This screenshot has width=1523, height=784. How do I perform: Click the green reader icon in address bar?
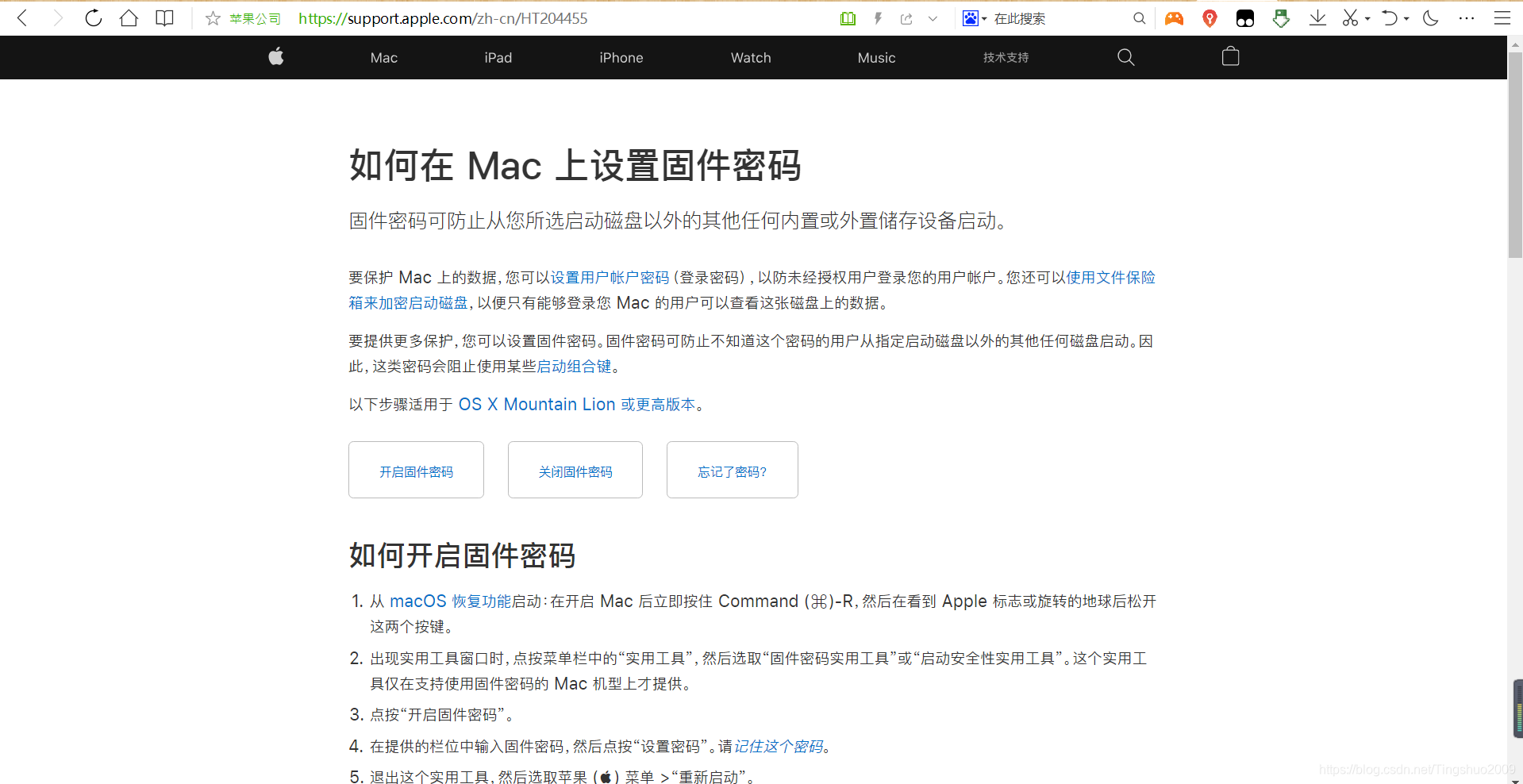point(848,18)
